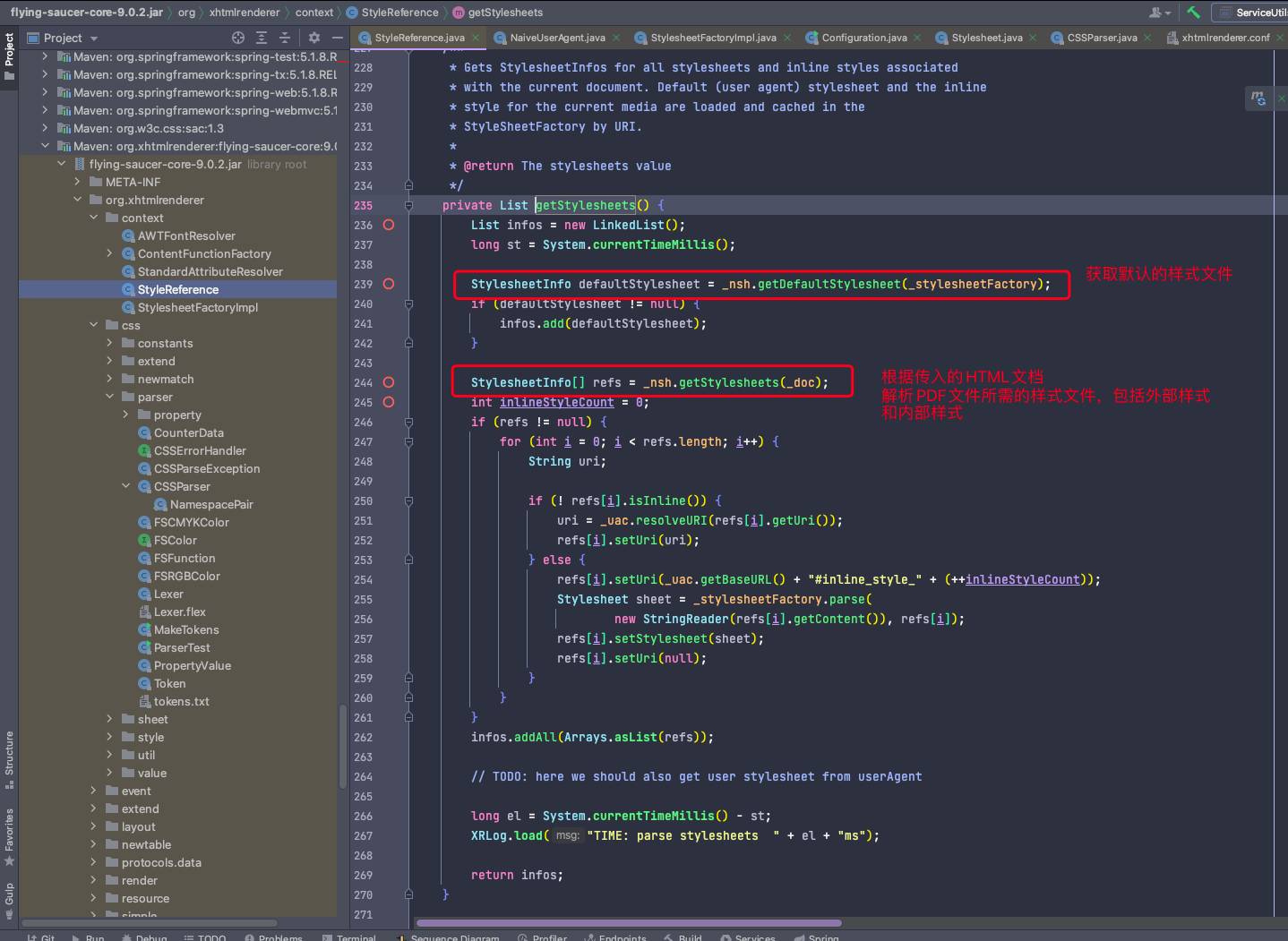The height and width of the screenshot is (941, 1288).
Task: Switch to the Stylesheet.java tab
Action: 985,38
